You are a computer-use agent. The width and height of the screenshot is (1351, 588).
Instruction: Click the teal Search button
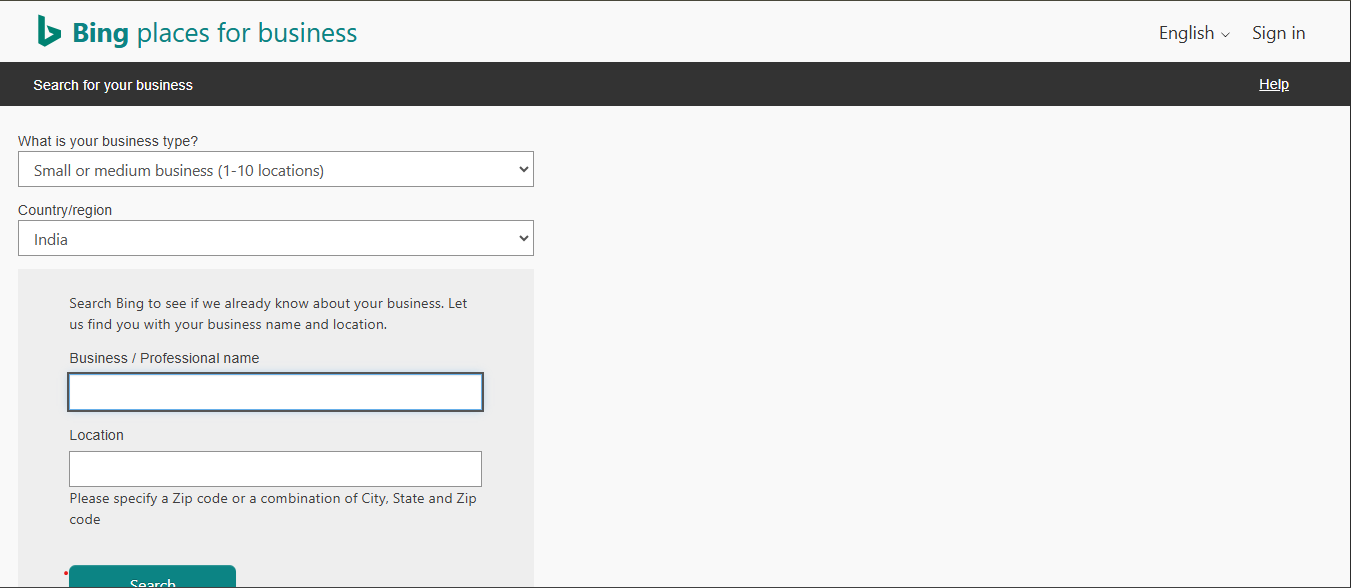coord(153,577)
